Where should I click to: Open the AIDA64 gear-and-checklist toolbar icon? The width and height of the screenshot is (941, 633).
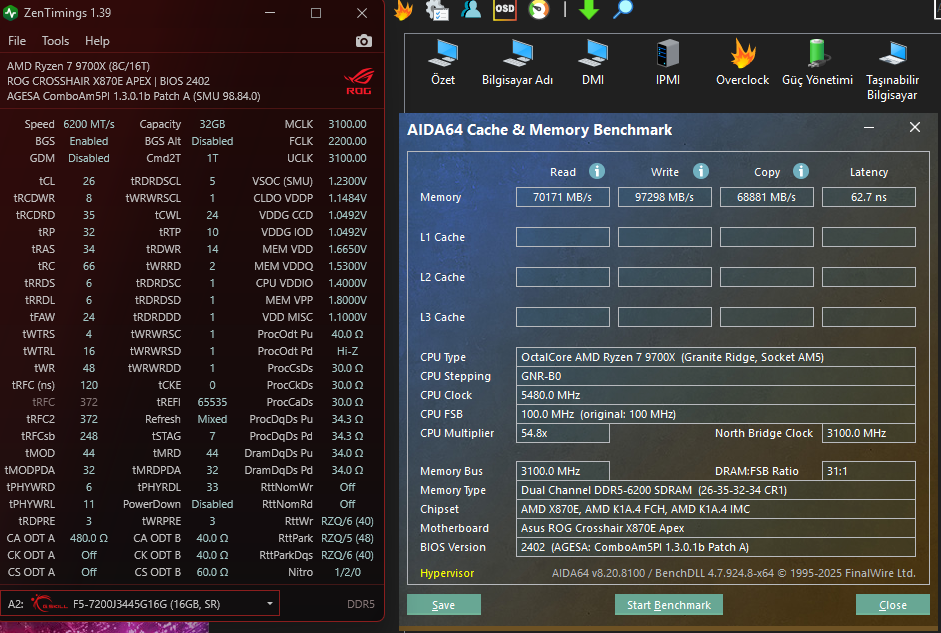(x=437, y=10)
